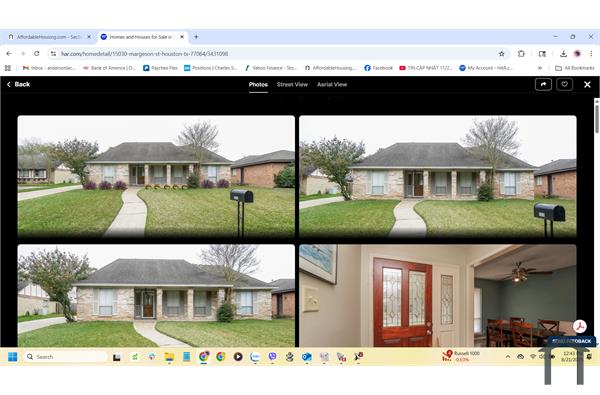The height and width of the screenshot is (395, 600).
Task: Open a new browser tab
Action: tap(196, 37)
